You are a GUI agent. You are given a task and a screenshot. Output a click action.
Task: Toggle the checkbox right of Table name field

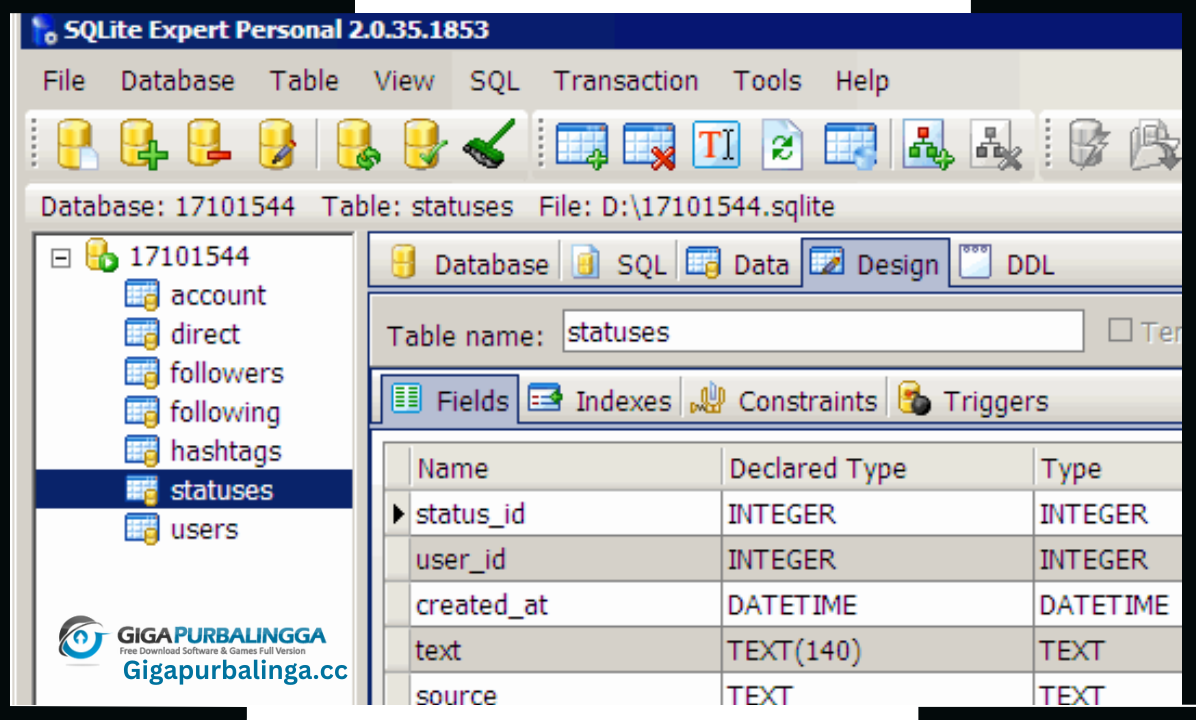click(x=1120, y=331)
